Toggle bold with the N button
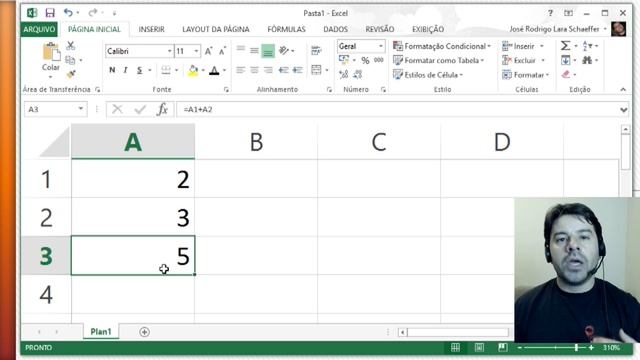 click(x=112, y=70)
